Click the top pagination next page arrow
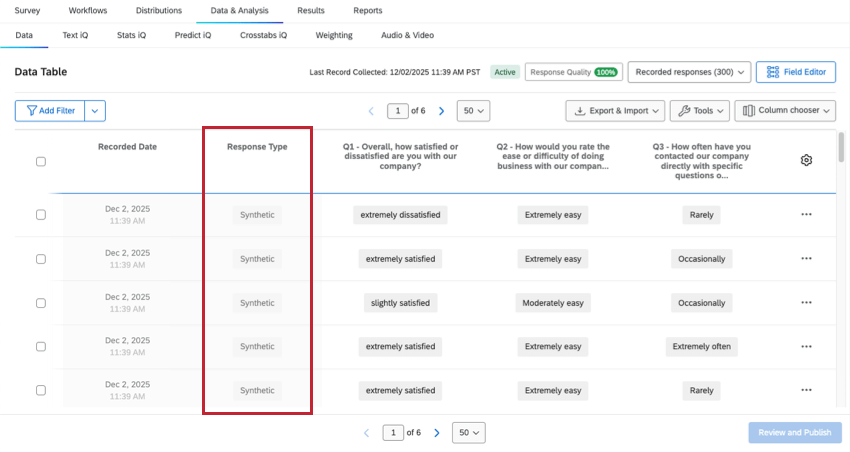 pos(441,111)
